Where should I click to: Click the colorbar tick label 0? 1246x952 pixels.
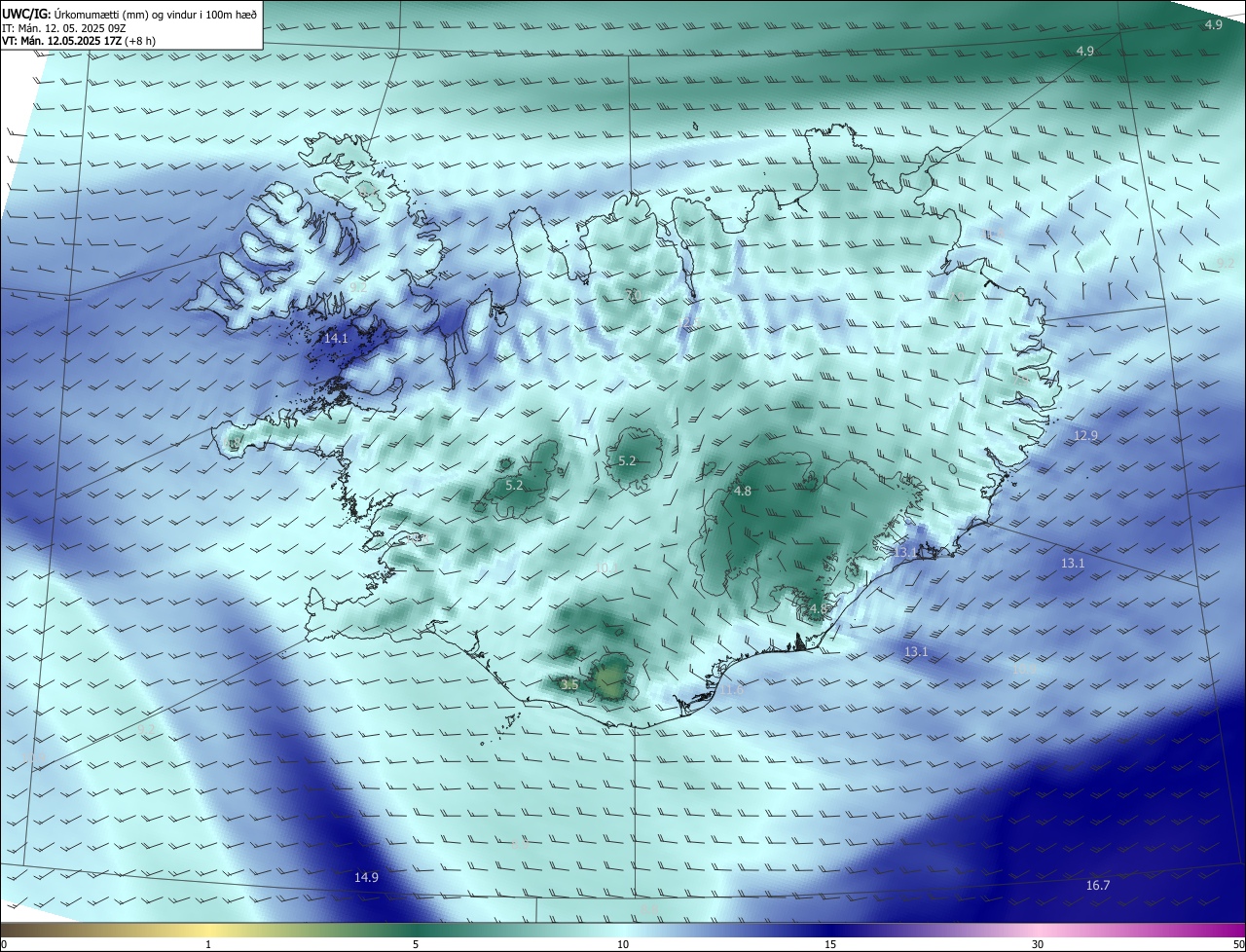pyautogui.click(x=4, y=944)
